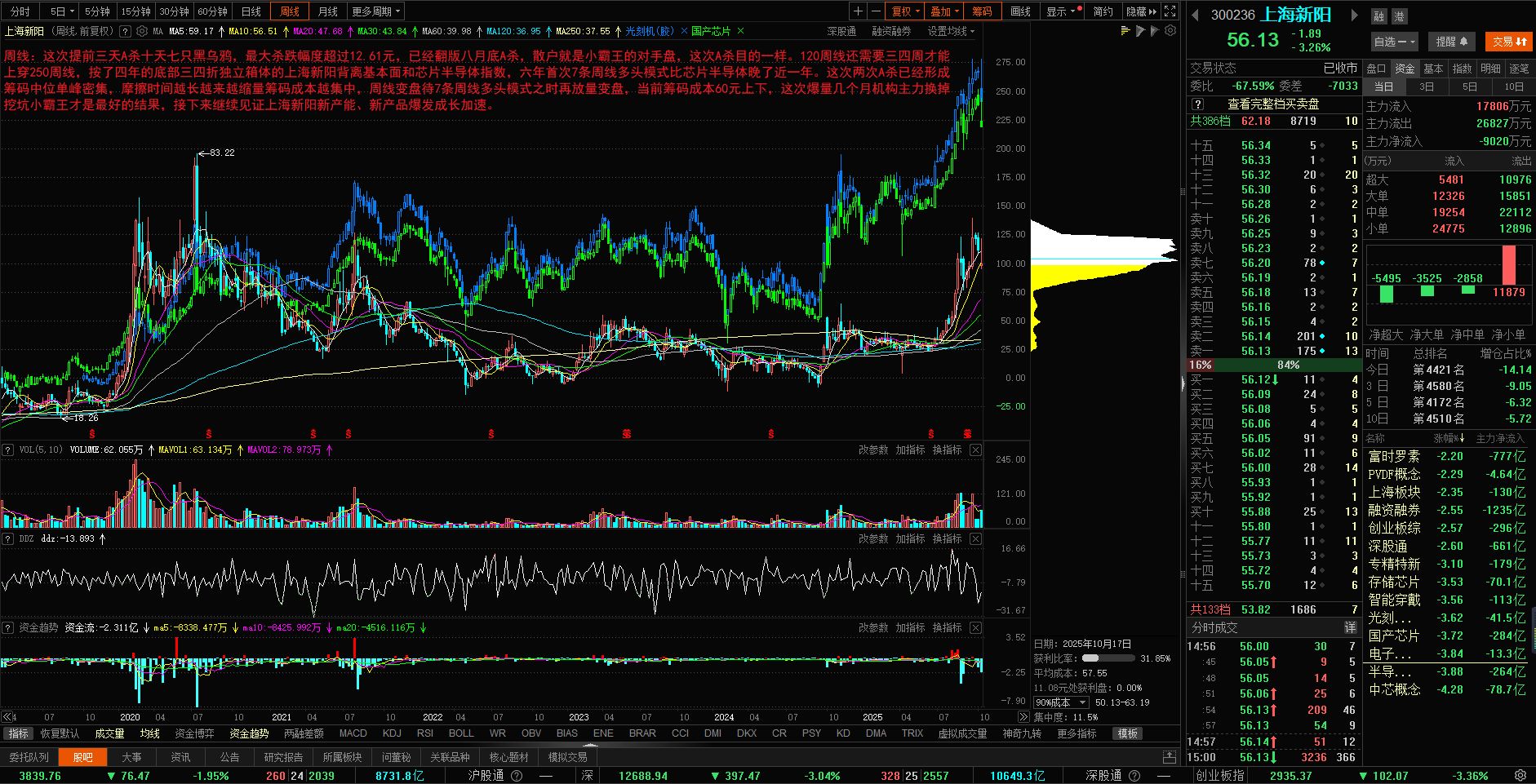
Task: Click the 港 badge next to stock name
Action: point(1399,16)
